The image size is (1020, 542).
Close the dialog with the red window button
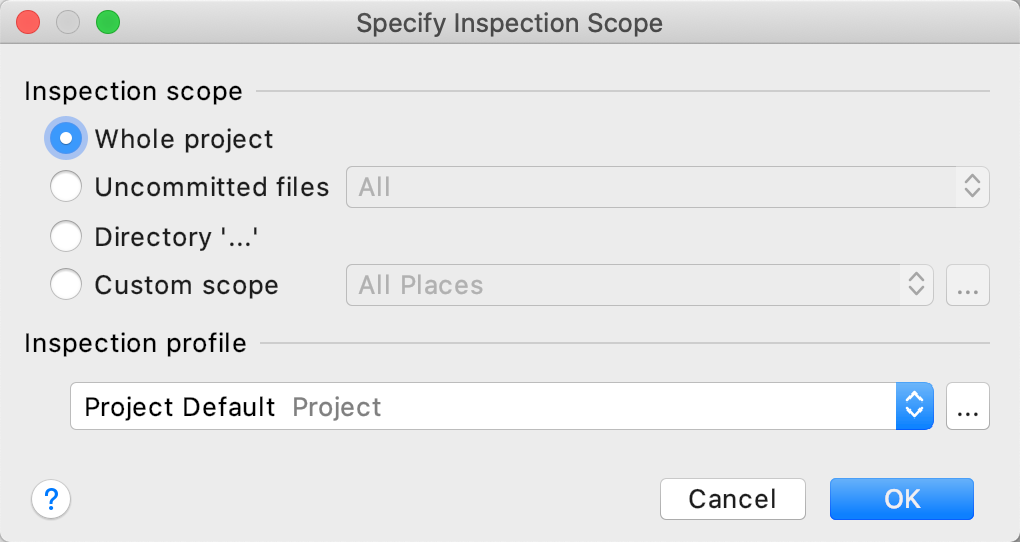pyautogui.click(x=29, y=21)
